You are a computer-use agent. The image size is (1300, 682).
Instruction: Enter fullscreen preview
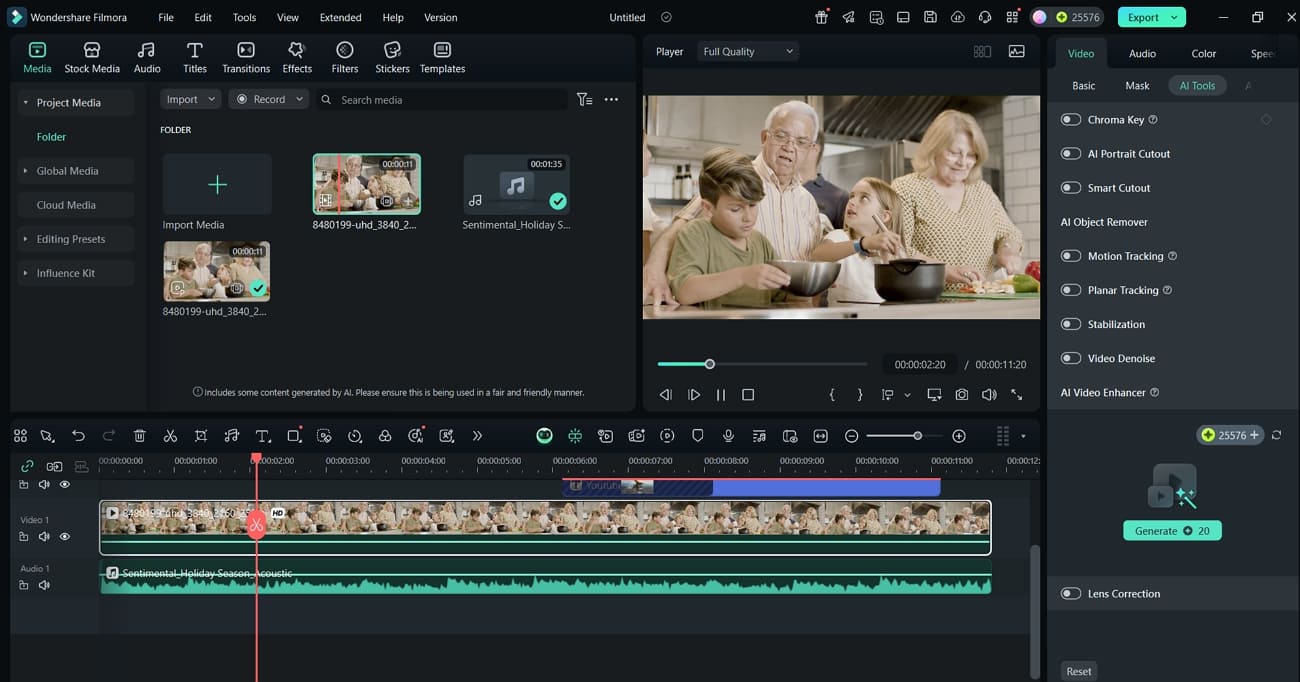(1017, 395)
